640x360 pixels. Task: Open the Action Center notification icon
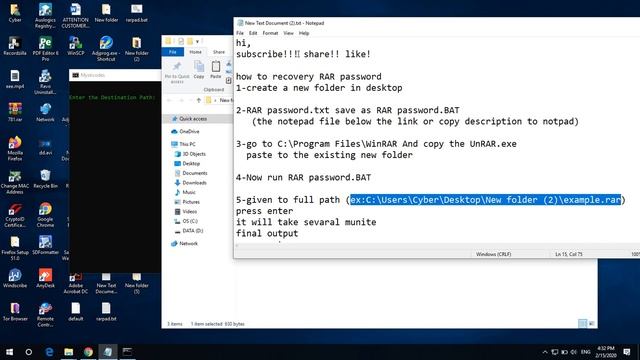627,352
